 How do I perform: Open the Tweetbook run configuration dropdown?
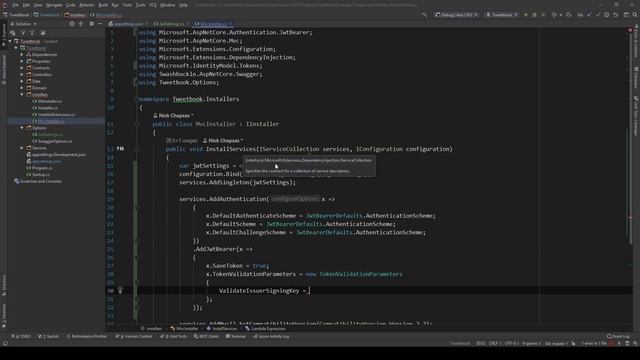tap(501, 15)
